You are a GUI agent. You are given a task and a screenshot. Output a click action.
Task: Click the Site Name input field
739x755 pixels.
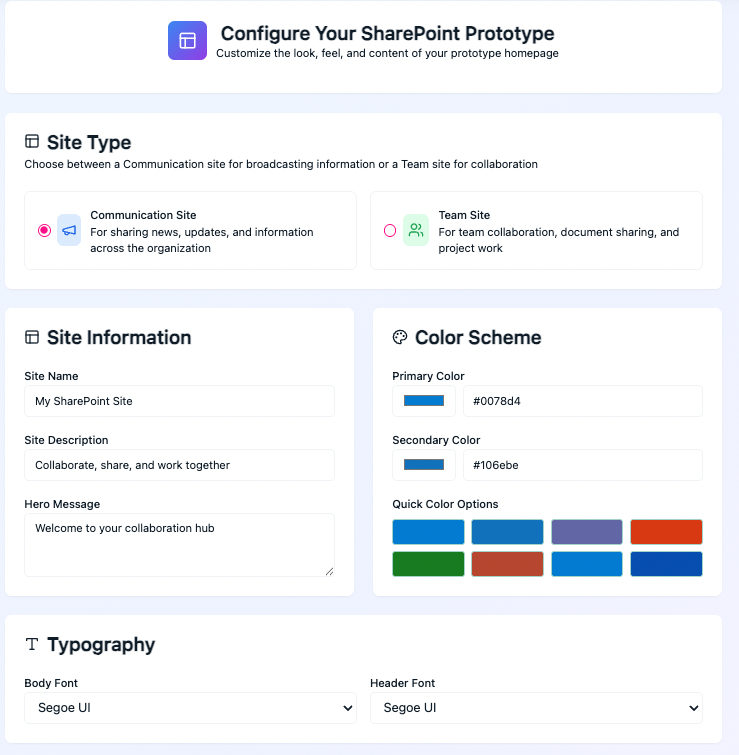coord(179,401)
